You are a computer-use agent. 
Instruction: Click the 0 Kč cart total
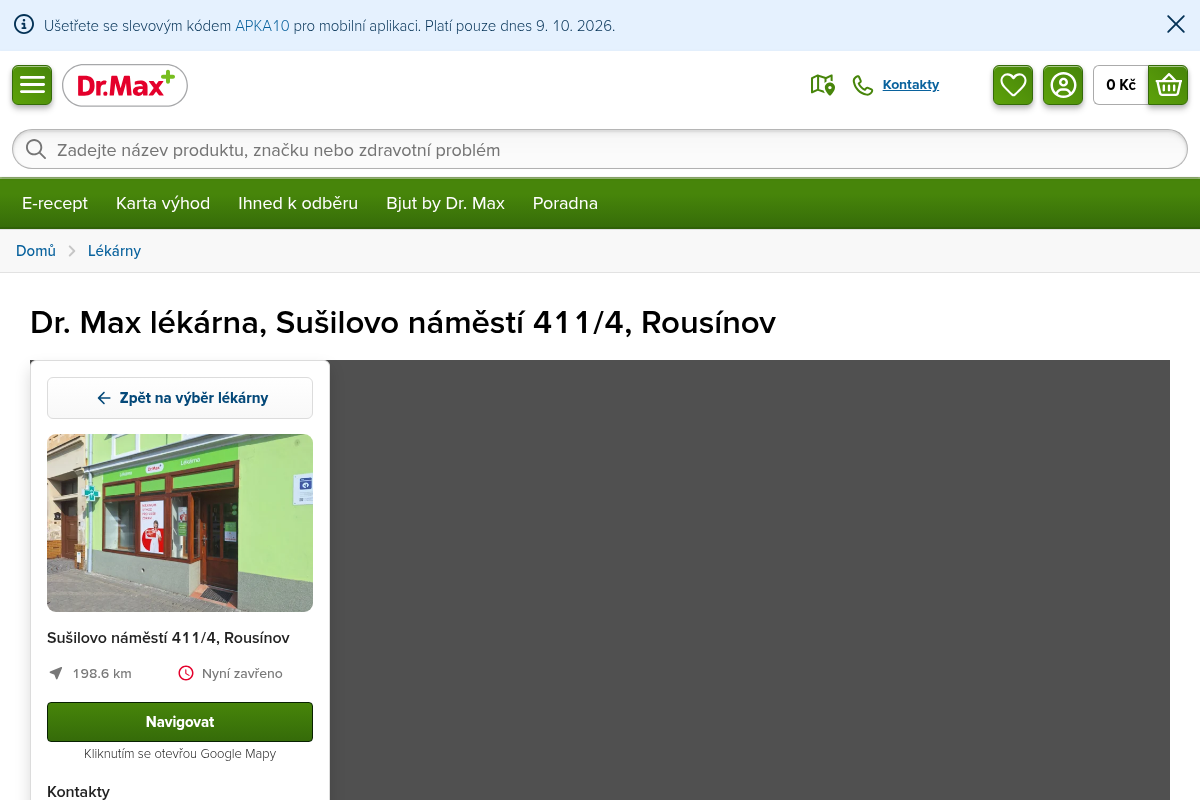(x=1121, y=85)
